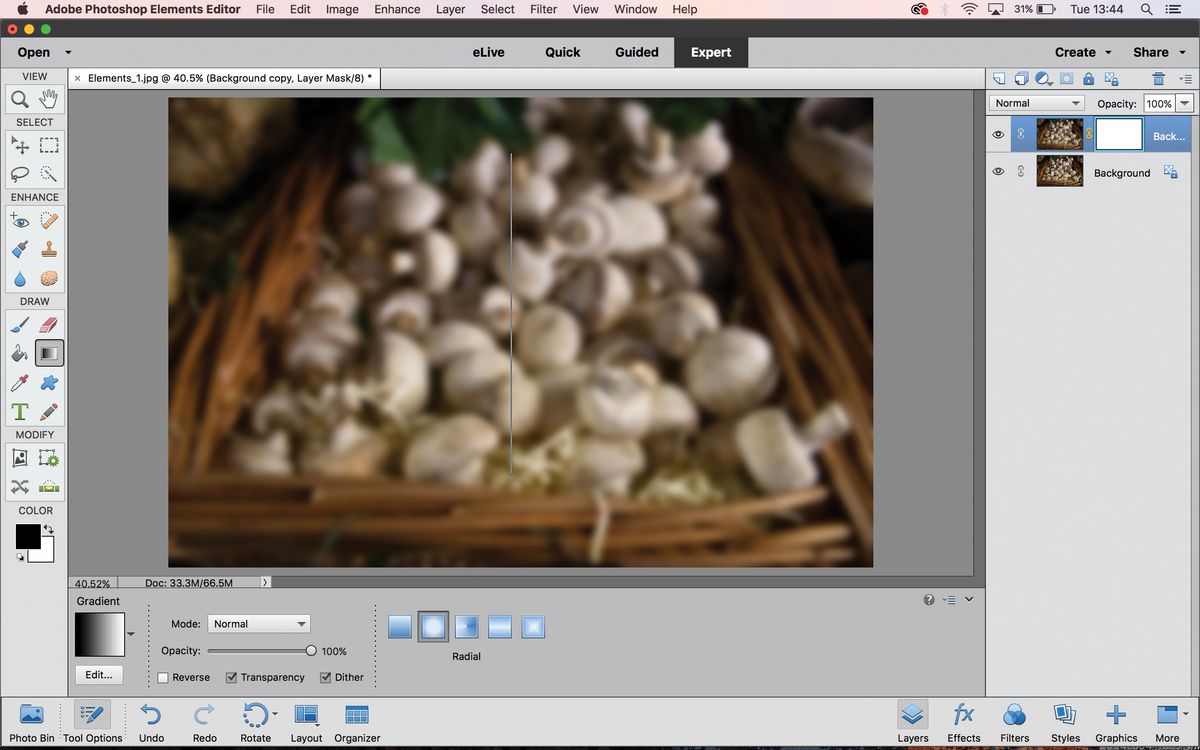Click the gradient Edit button

click(99, 675)
